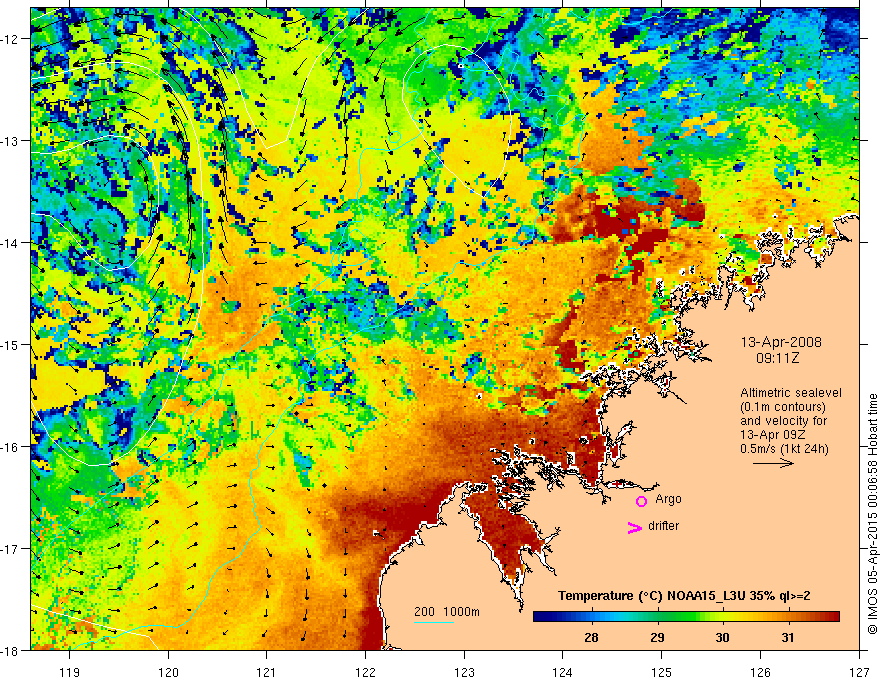This screenshot has width=880, height=680.
Task: Click longitude label 126
Action: (760, 672)
